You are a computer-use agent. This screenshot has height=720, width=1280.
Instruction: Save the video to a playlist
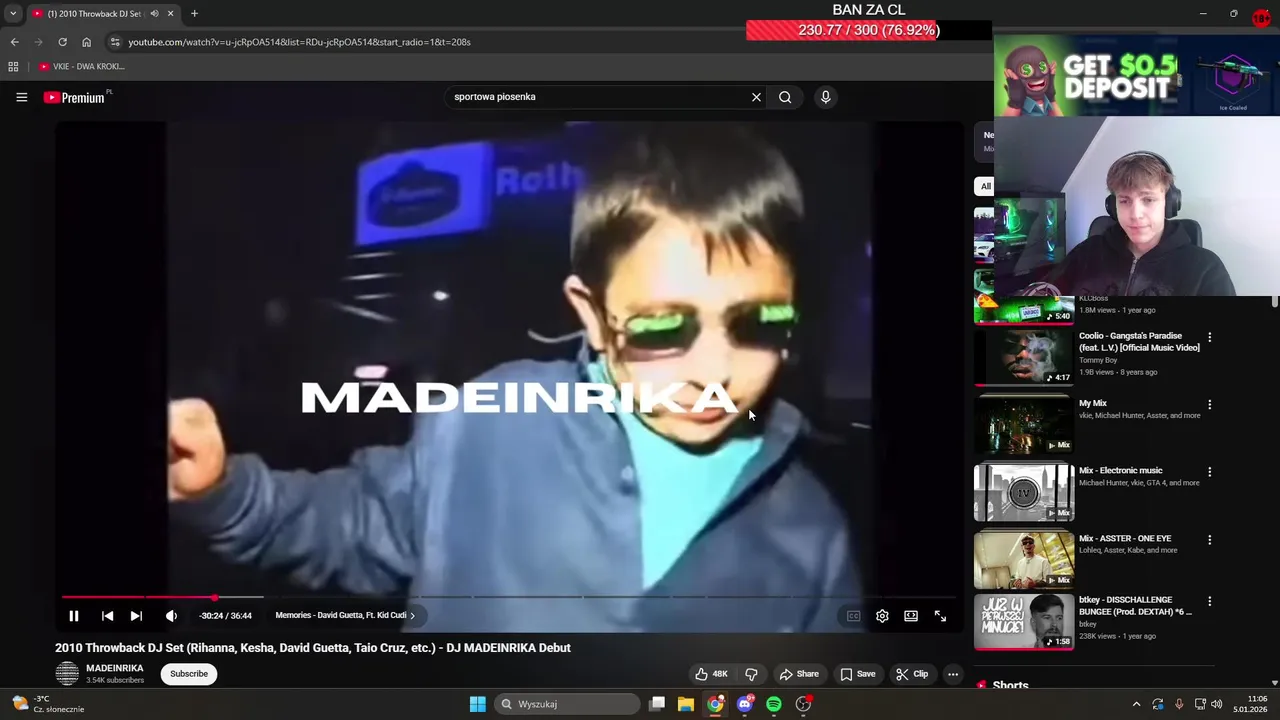pos(858,674)
